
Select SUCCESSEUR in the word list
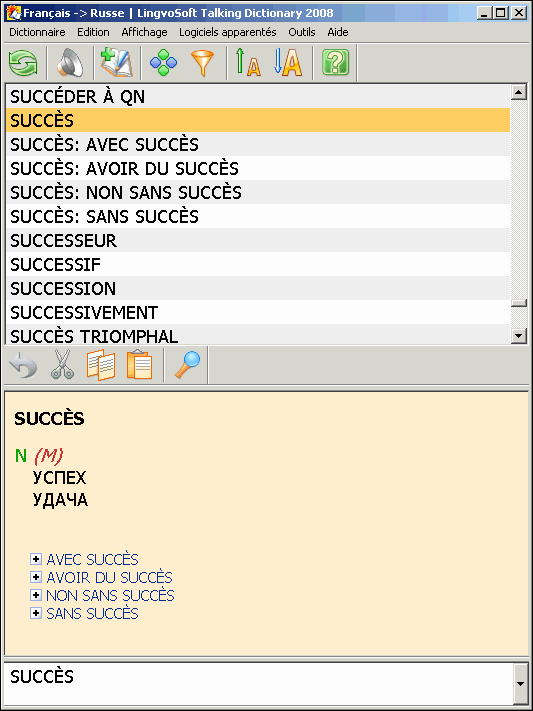click(x=258, y=240)
